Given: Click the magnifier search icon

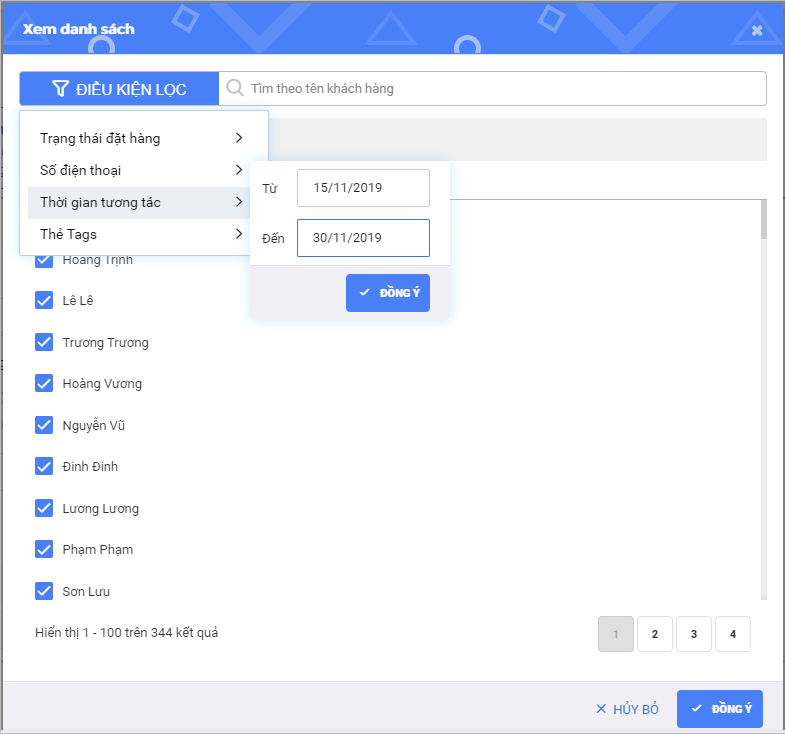Looking at the screenshot, I should point(235,88).
